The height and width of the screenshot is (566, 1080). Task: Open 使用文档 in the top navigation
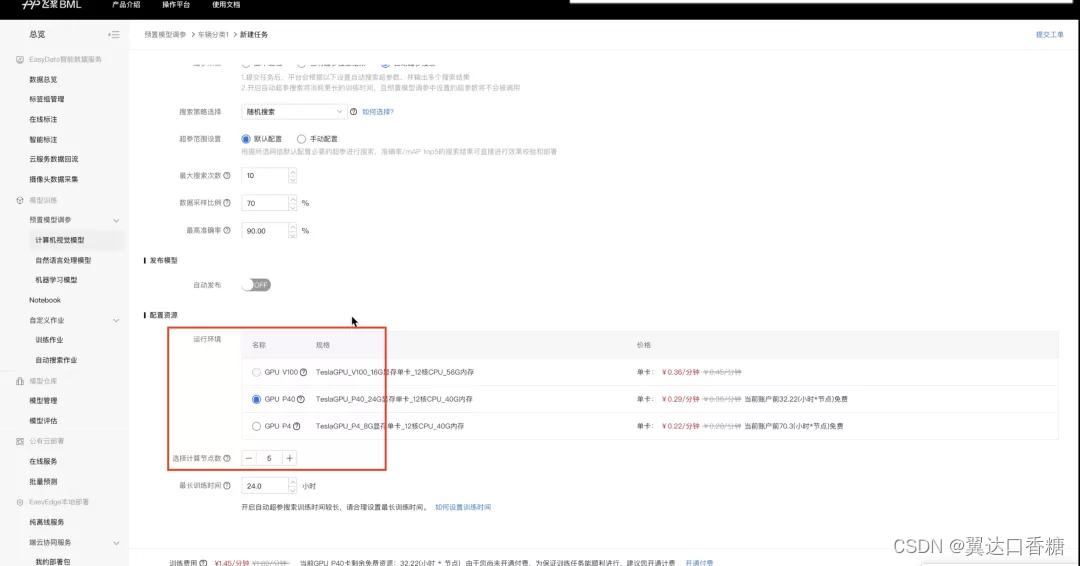pos(226,5)
